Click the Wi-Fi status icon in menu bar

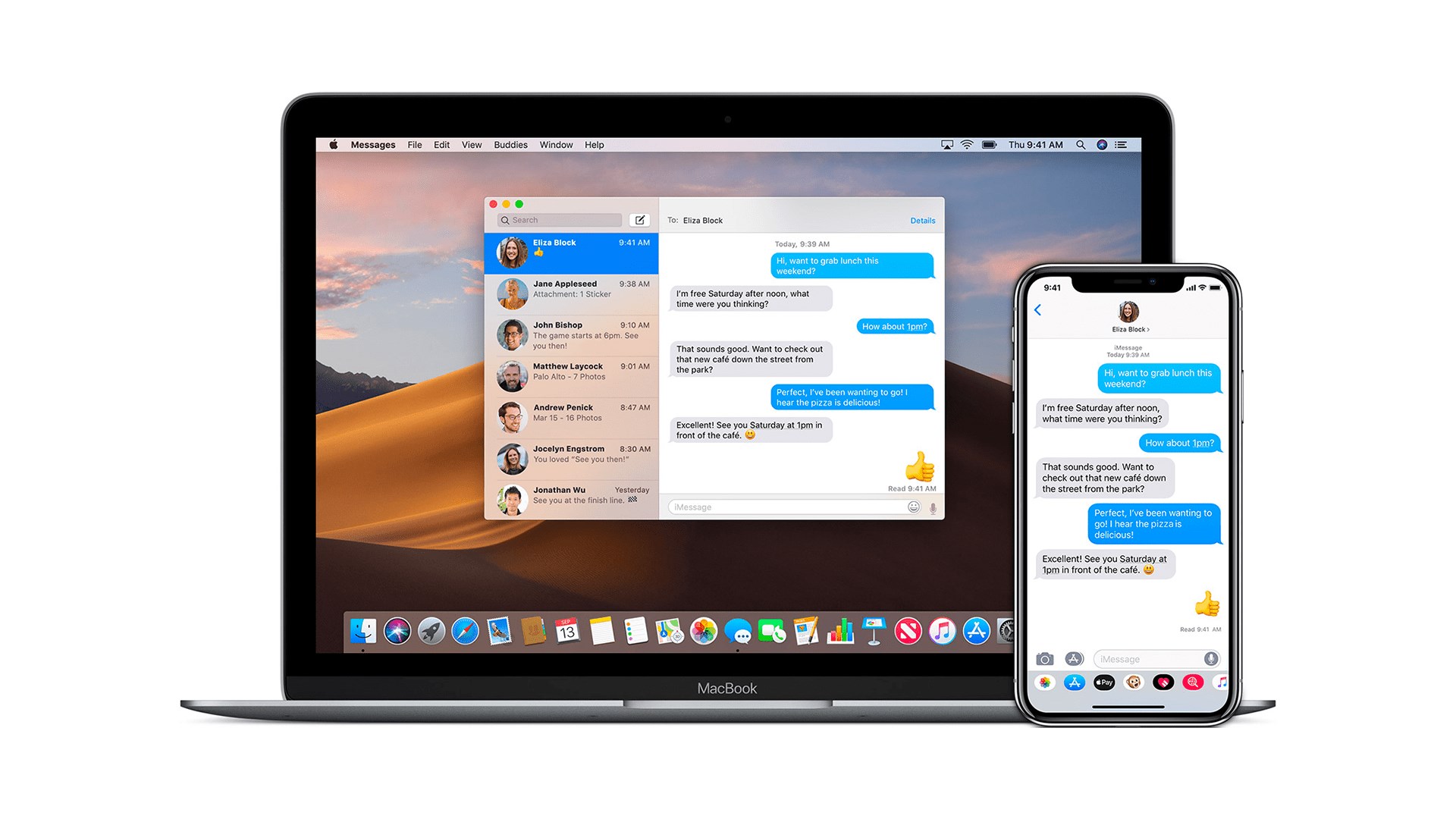tap(967, 144)
